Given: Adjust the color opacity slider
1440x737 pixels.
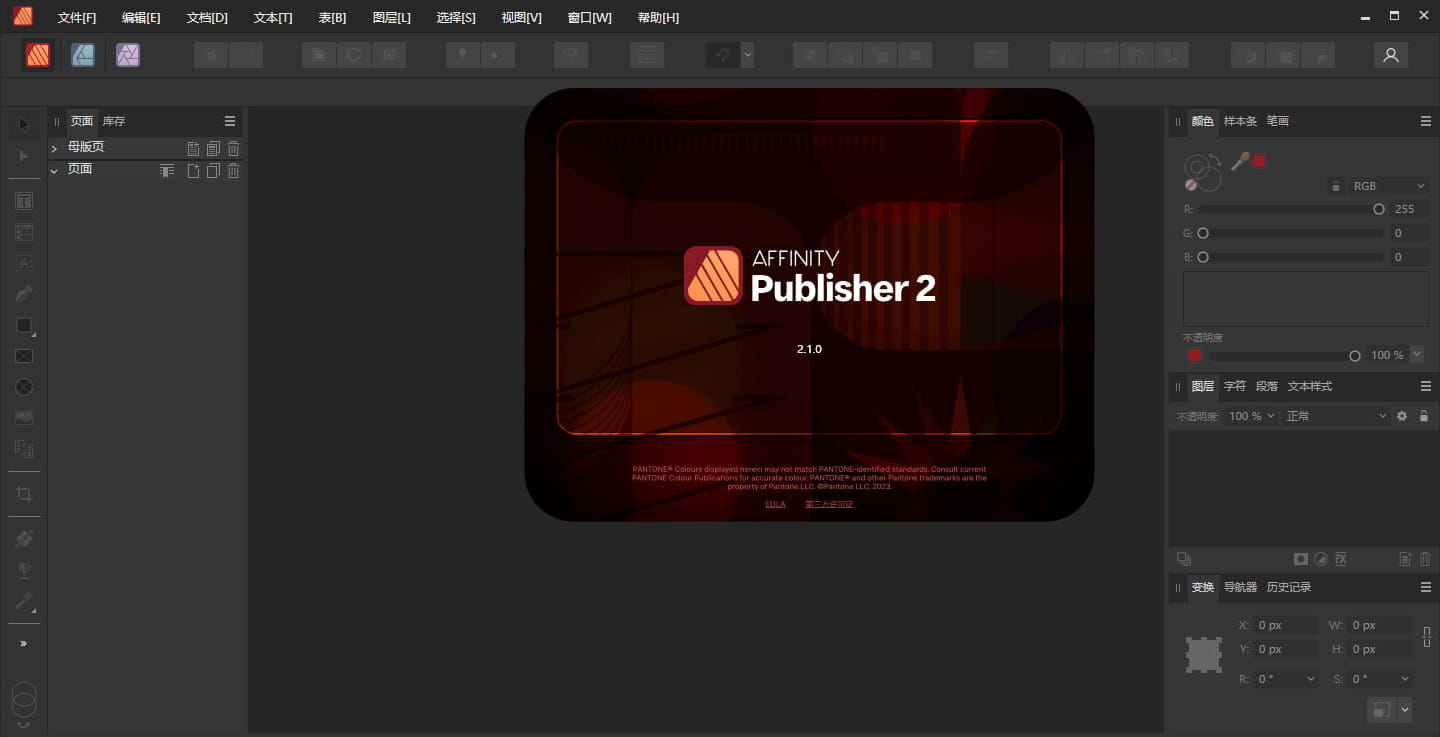Looking at the screenshot, I should (x=1284, y=356).
